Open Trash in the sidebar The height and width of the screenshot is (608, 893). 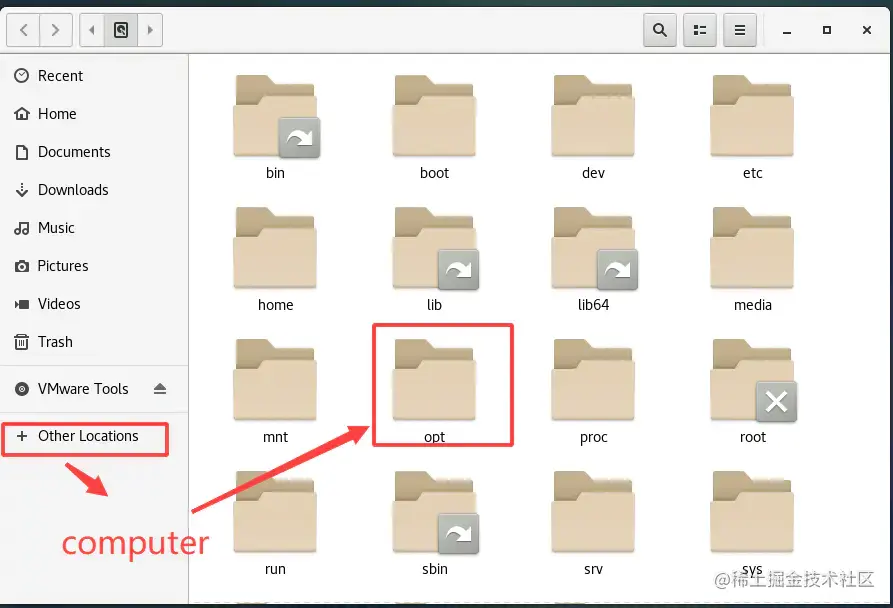coord(94,342)
